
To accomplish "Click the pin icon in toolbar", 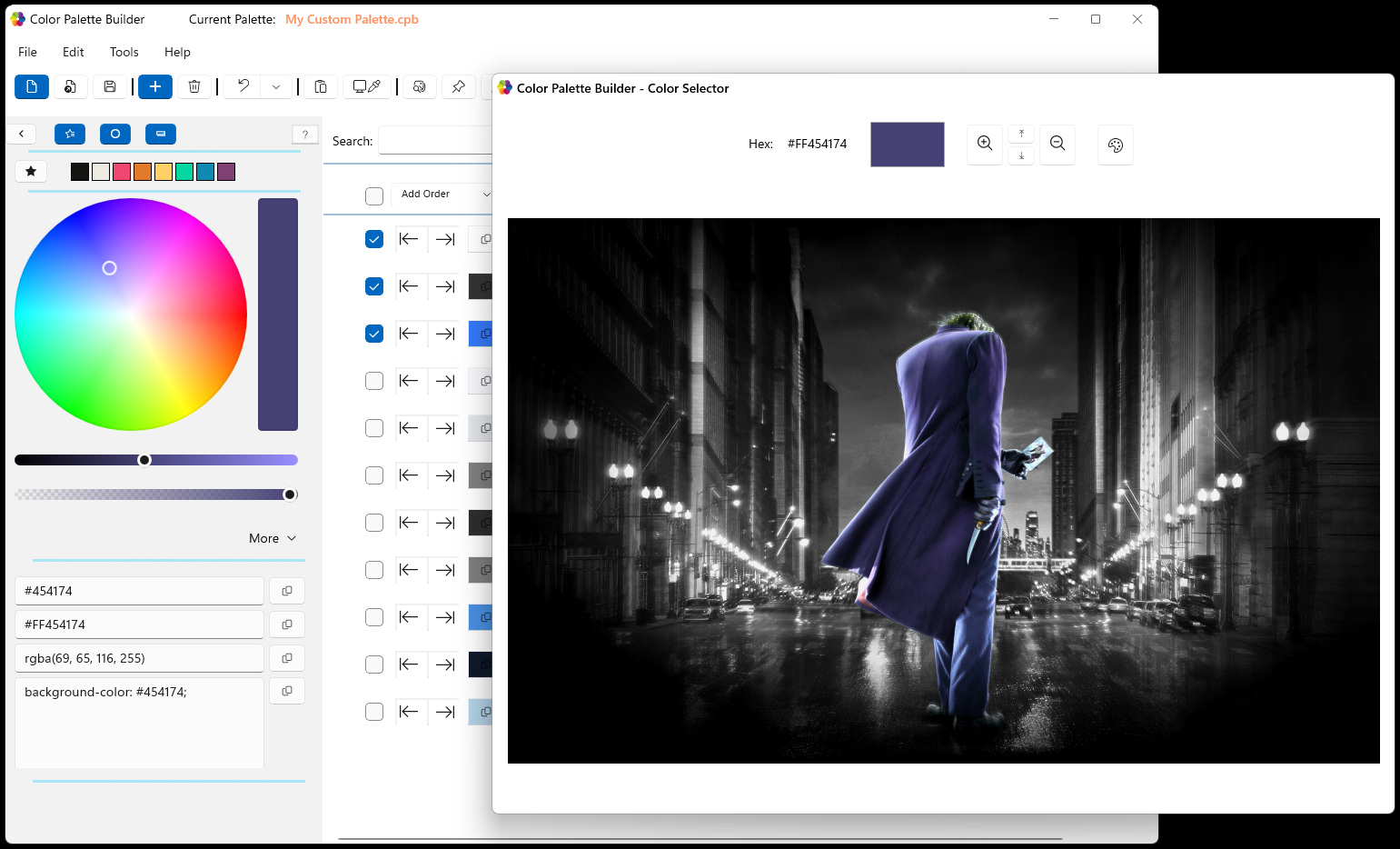I will pos(459,86).
